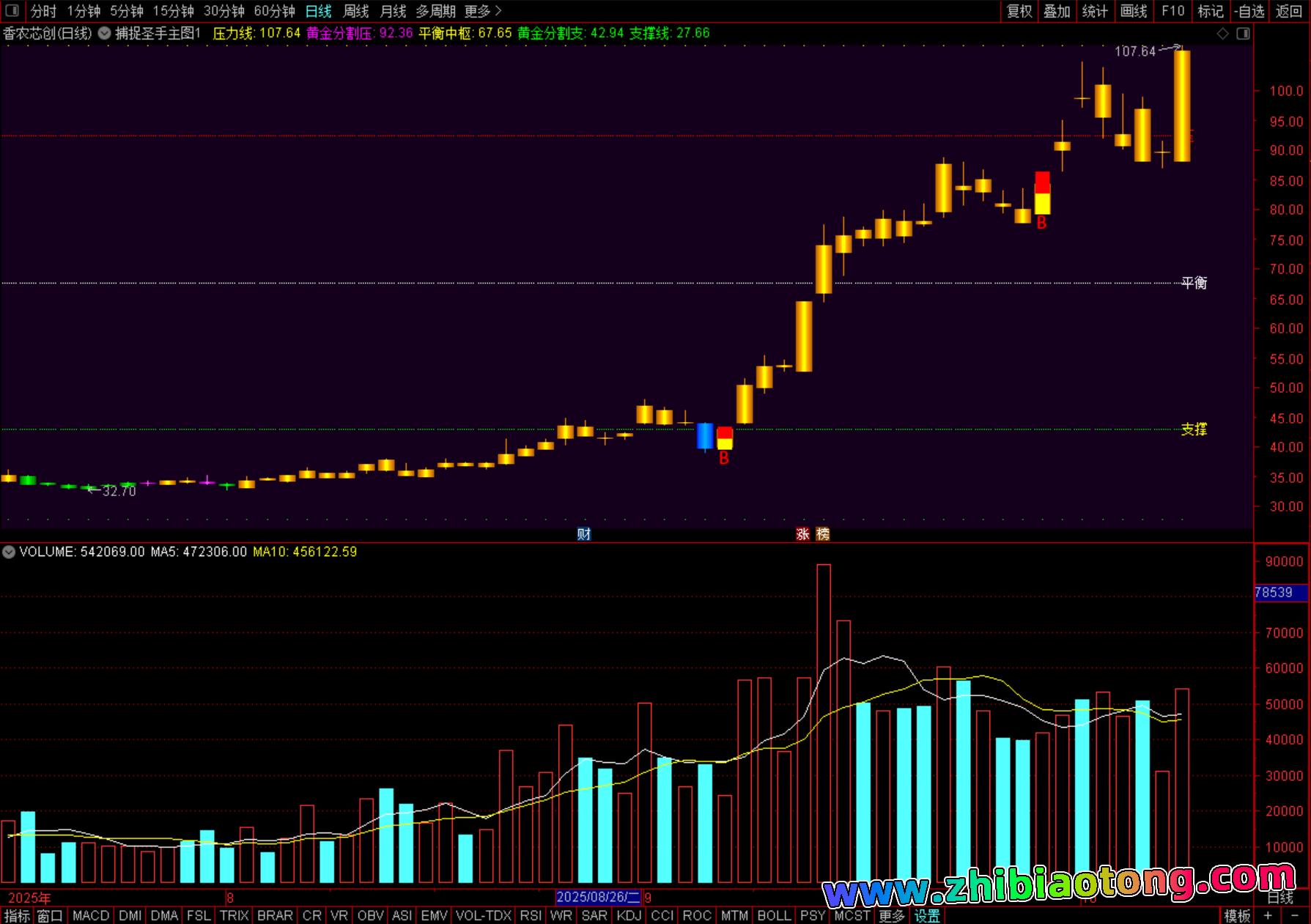The width and height of the screenshot is (1311, 924).
Task: Toggle the right side panel icon
Action: point(1243,34)
